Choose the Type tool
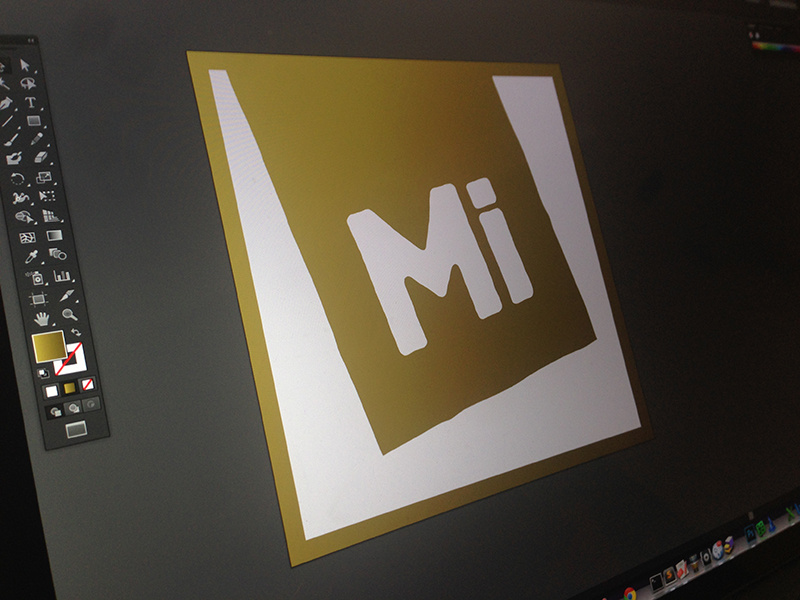Image resolution: width=800 pixels, height=600 pixels. tap(31, 102)
